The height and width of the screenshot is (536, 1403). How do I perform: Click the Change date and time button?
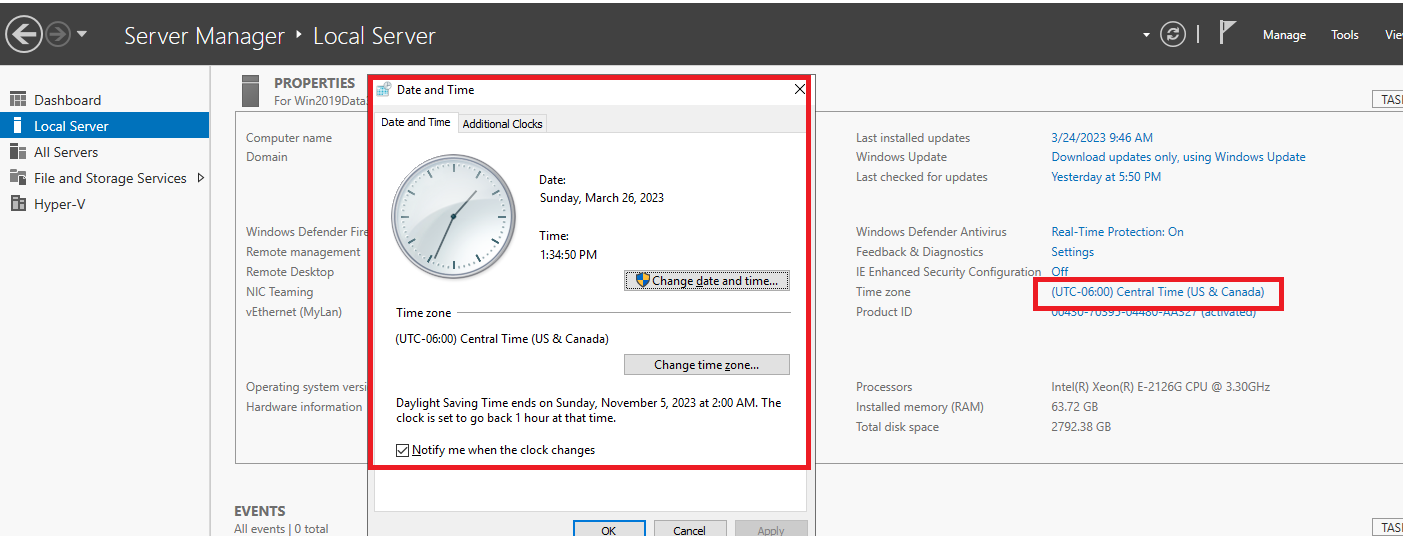coord(707,281)
